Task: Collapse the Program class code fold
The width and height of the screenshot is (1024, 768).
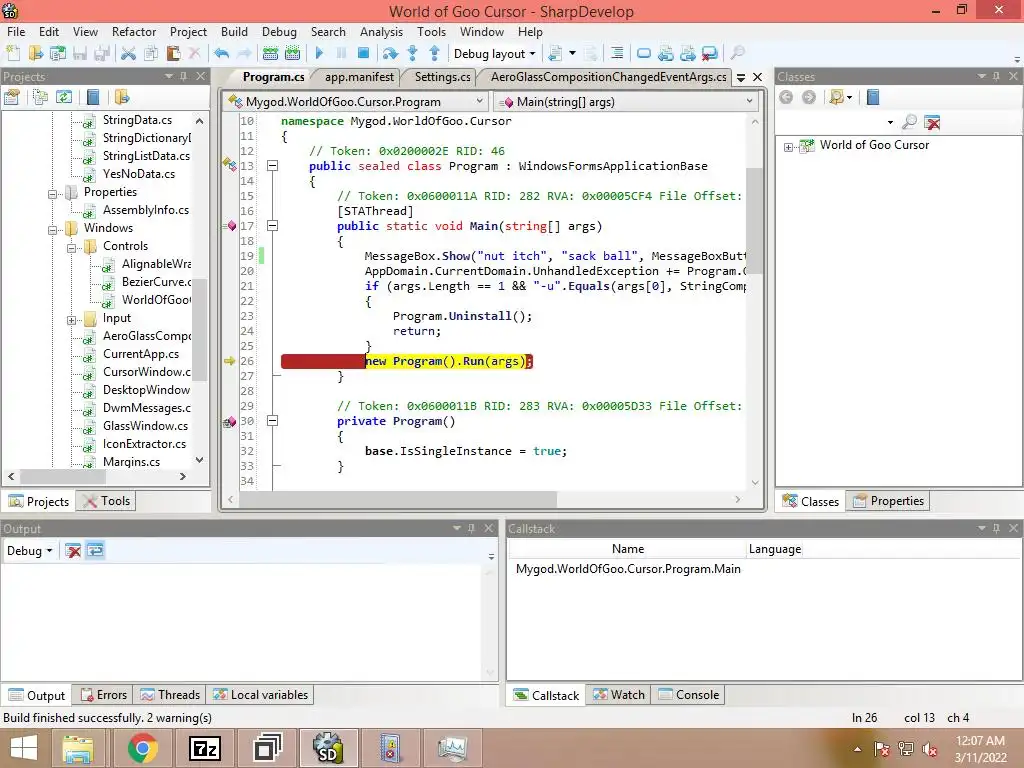Action: (x=272, y=166)
